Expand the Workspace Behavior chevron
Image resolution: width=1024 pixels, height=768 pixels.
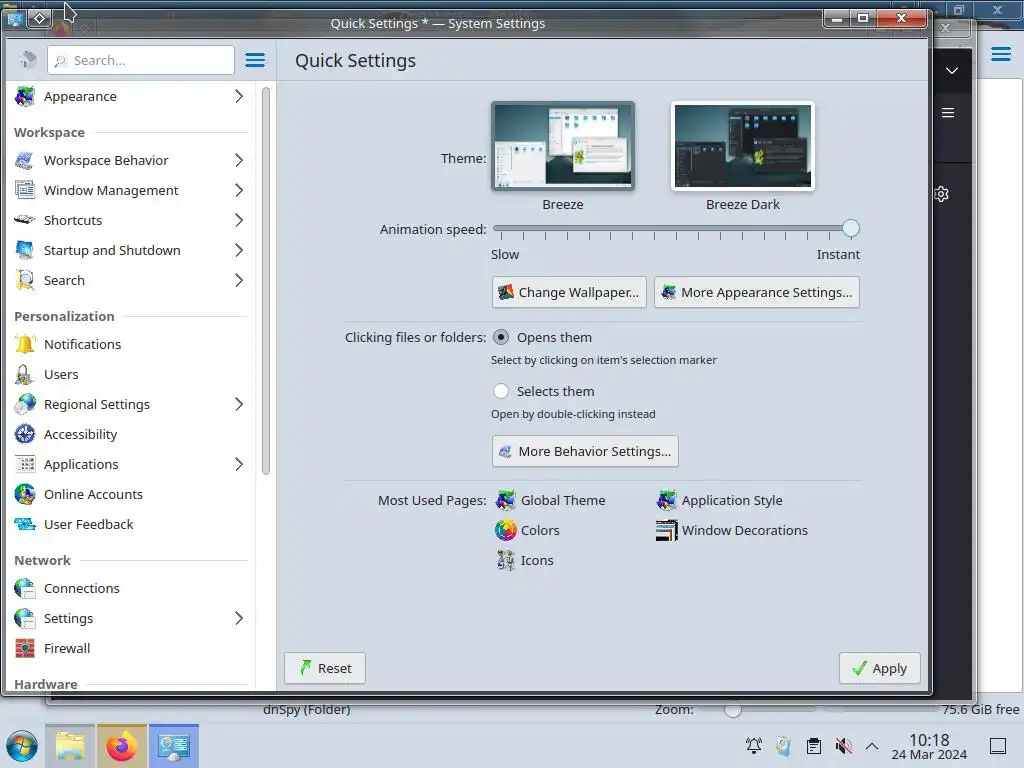pos(239,160)
